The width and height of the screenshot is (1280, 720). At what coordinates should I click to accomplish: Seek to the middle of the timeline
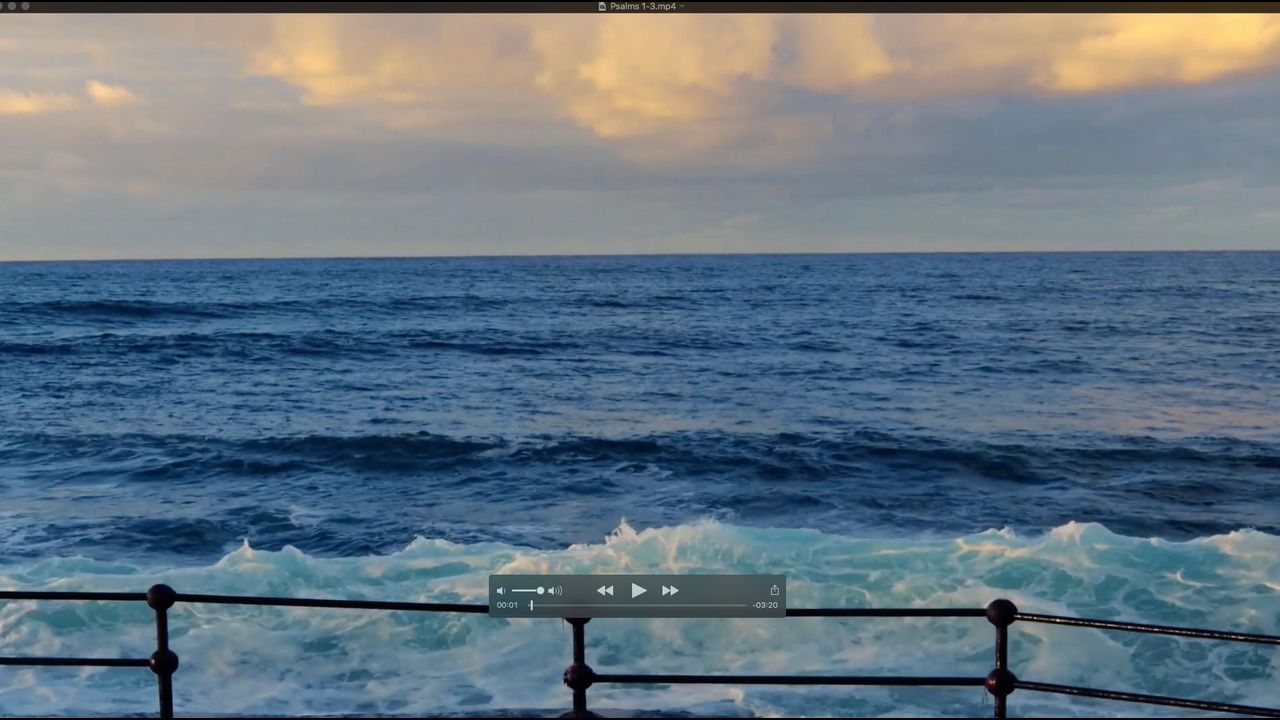[639, 605]
